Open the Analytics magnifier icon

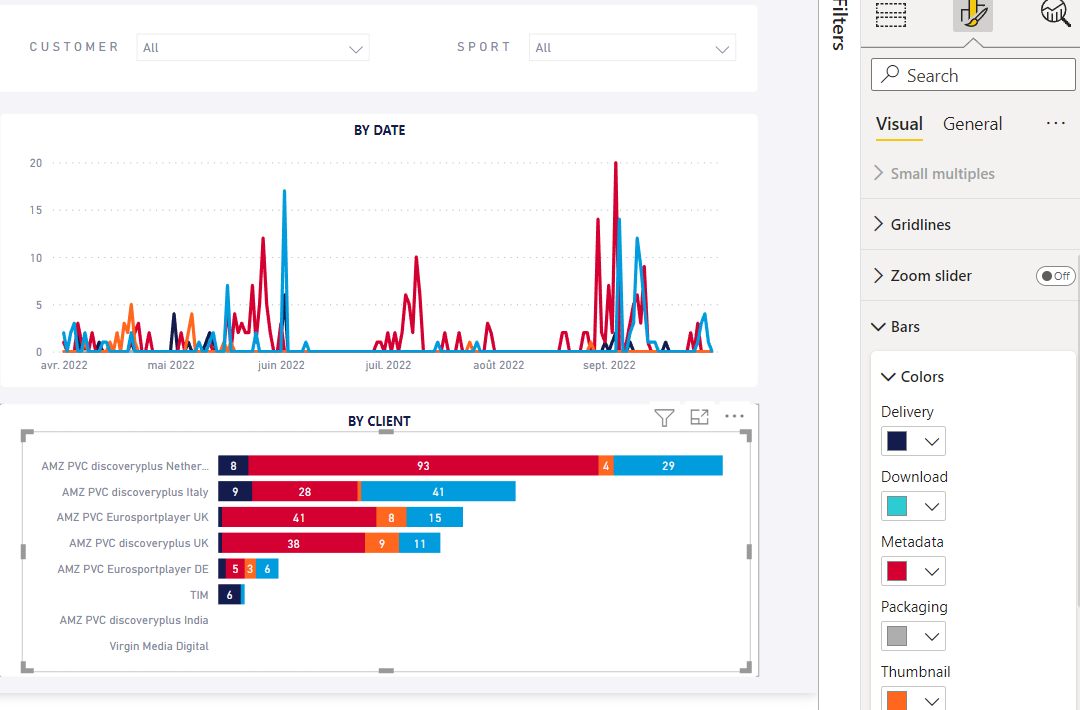click(x=1056, y=12)
